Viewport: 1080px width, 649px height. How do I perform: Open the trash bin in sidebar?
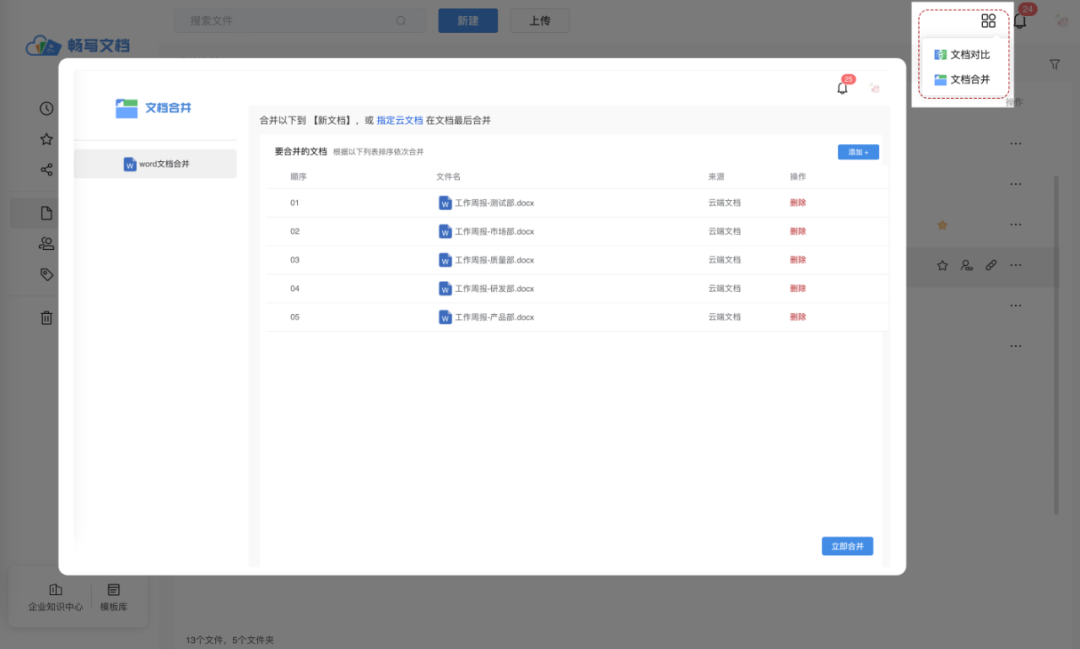[46, 318]
